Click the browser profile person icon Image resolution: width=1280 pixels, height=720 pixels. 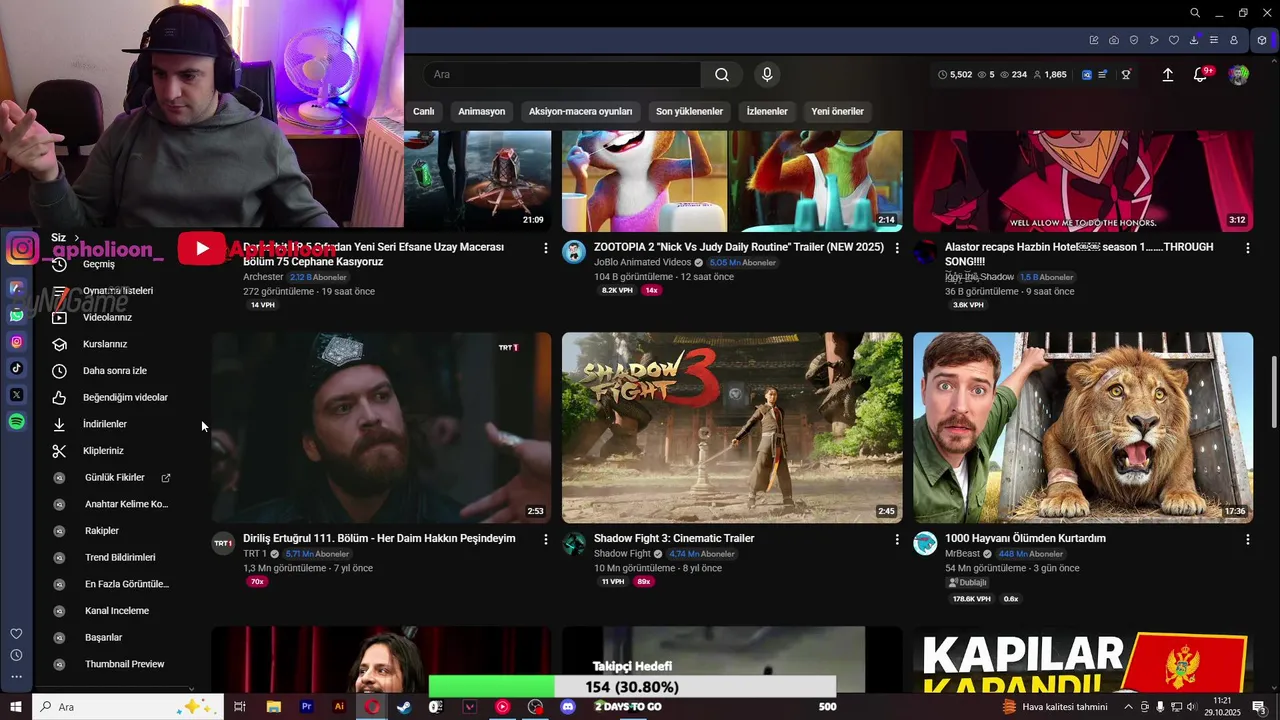[x=1234, y=40]
